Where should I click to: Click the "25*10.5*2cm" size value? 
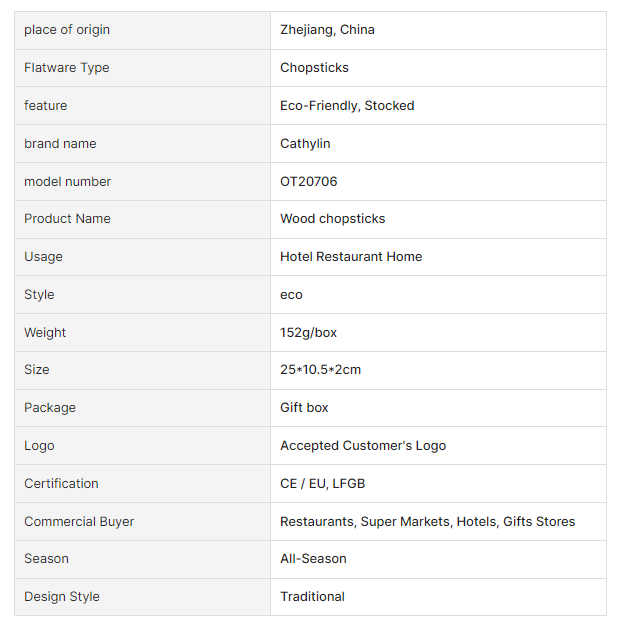320,370
